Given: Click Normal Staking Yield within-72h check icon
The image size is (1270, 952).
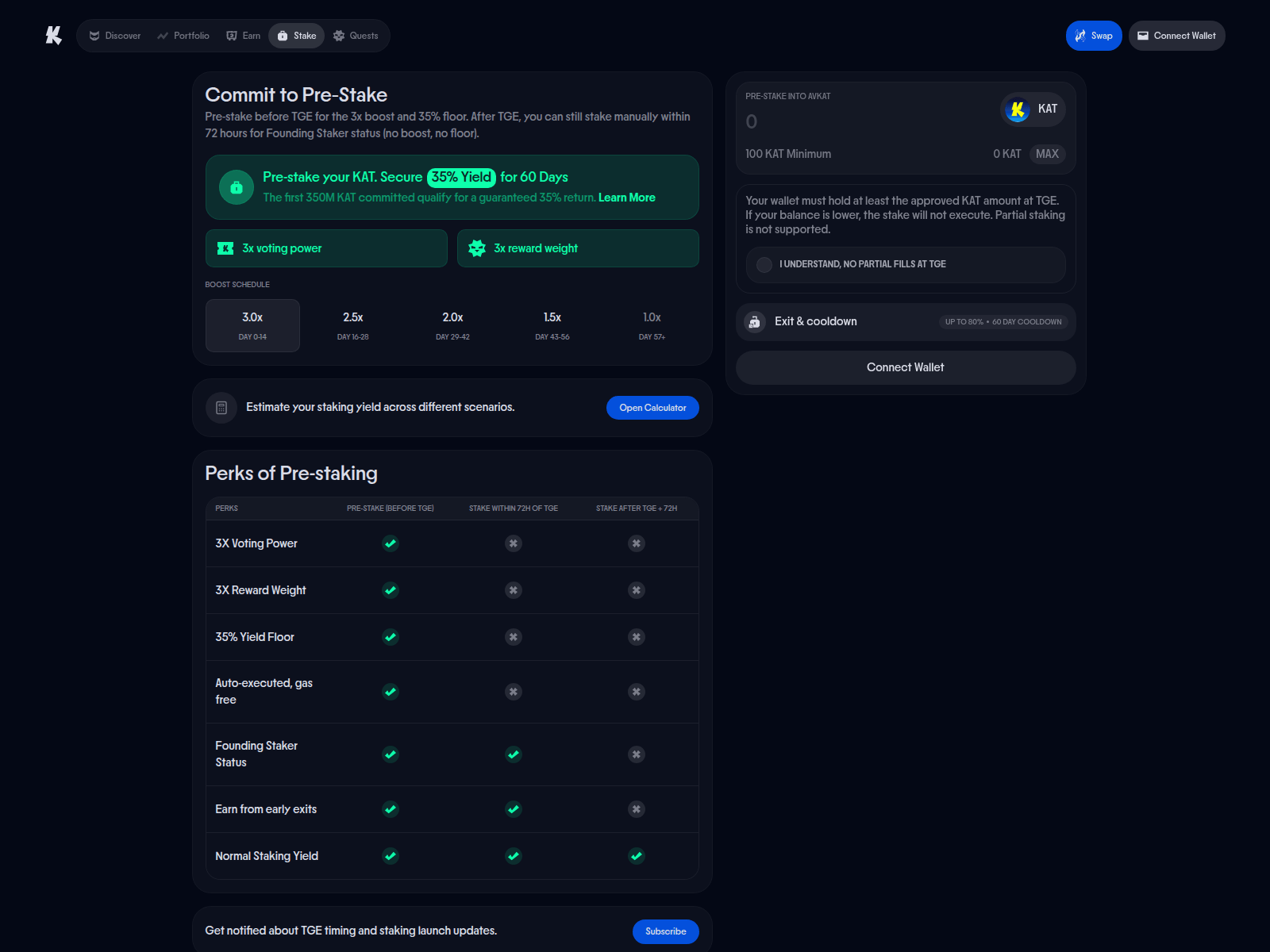Looking at the screenshot, I should pyautogui.click(x=514, y=856).
